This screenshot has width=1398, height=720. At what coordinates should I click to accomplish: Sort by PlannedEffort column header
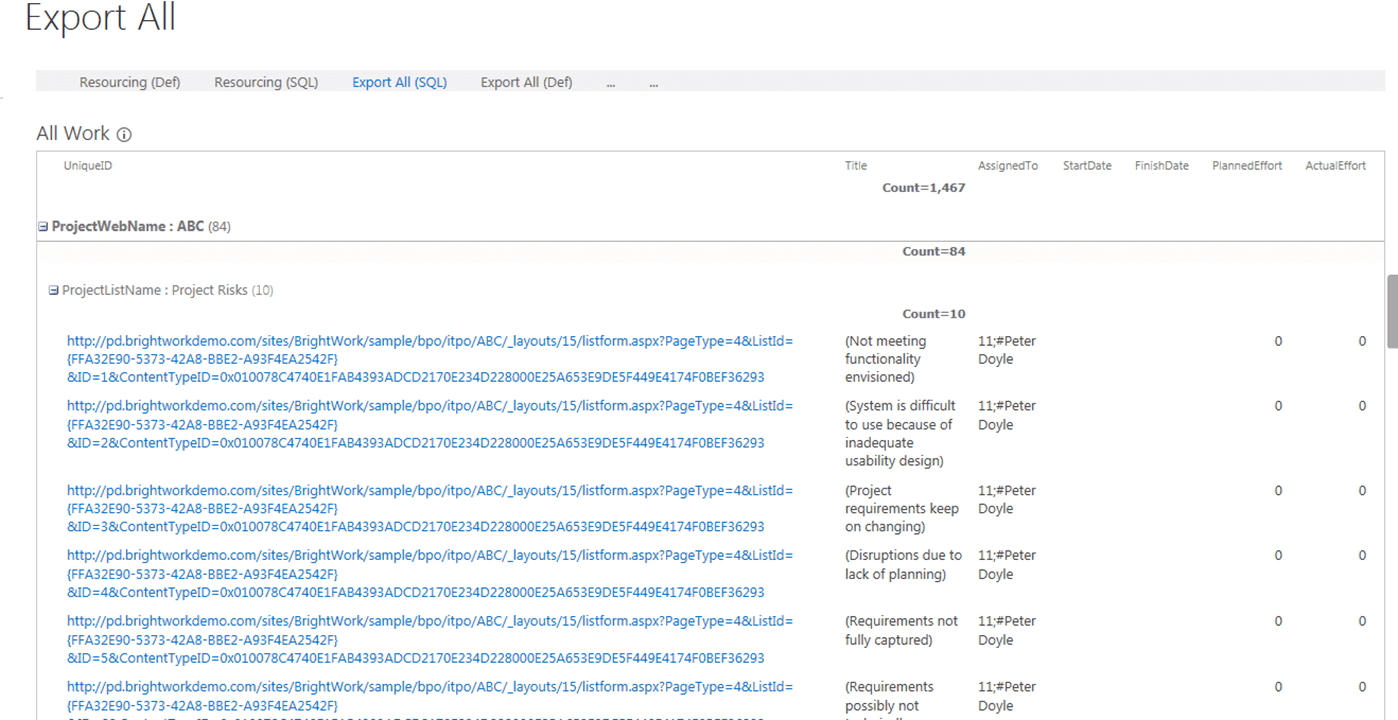1247,166
